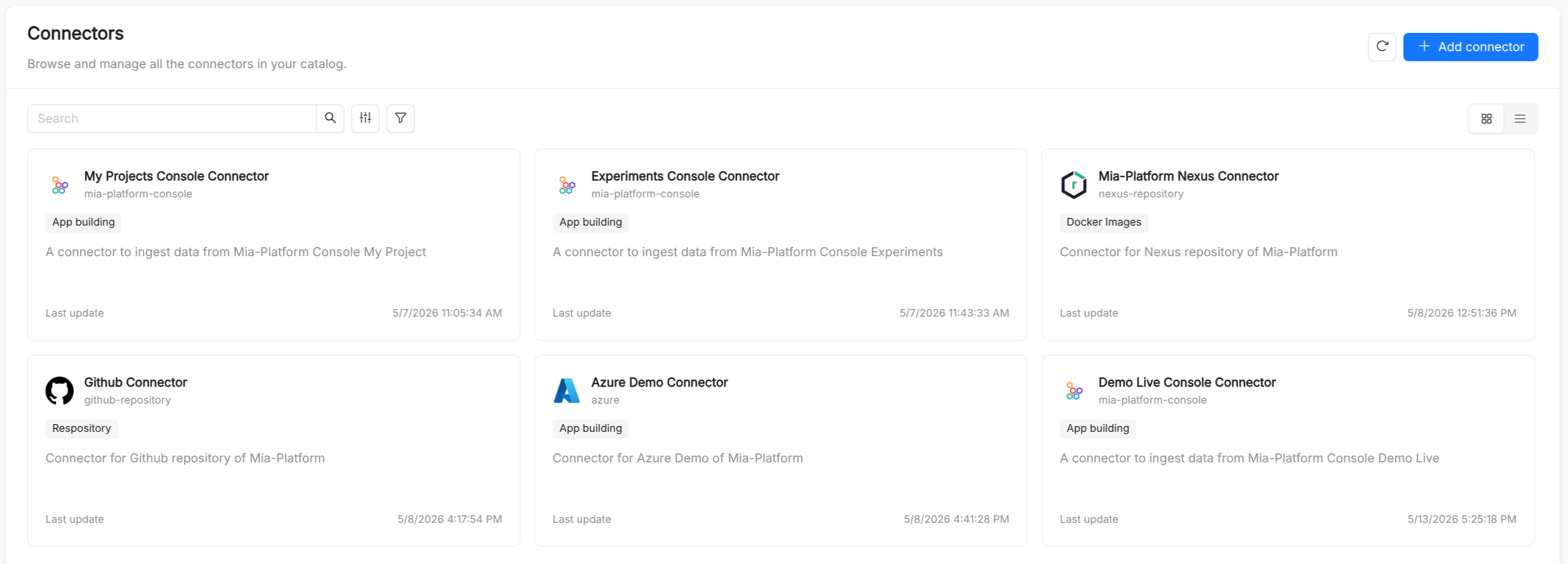Open the sliders settings icon
The width and height of the screenshot is (1568, 564).
point(365,118)
